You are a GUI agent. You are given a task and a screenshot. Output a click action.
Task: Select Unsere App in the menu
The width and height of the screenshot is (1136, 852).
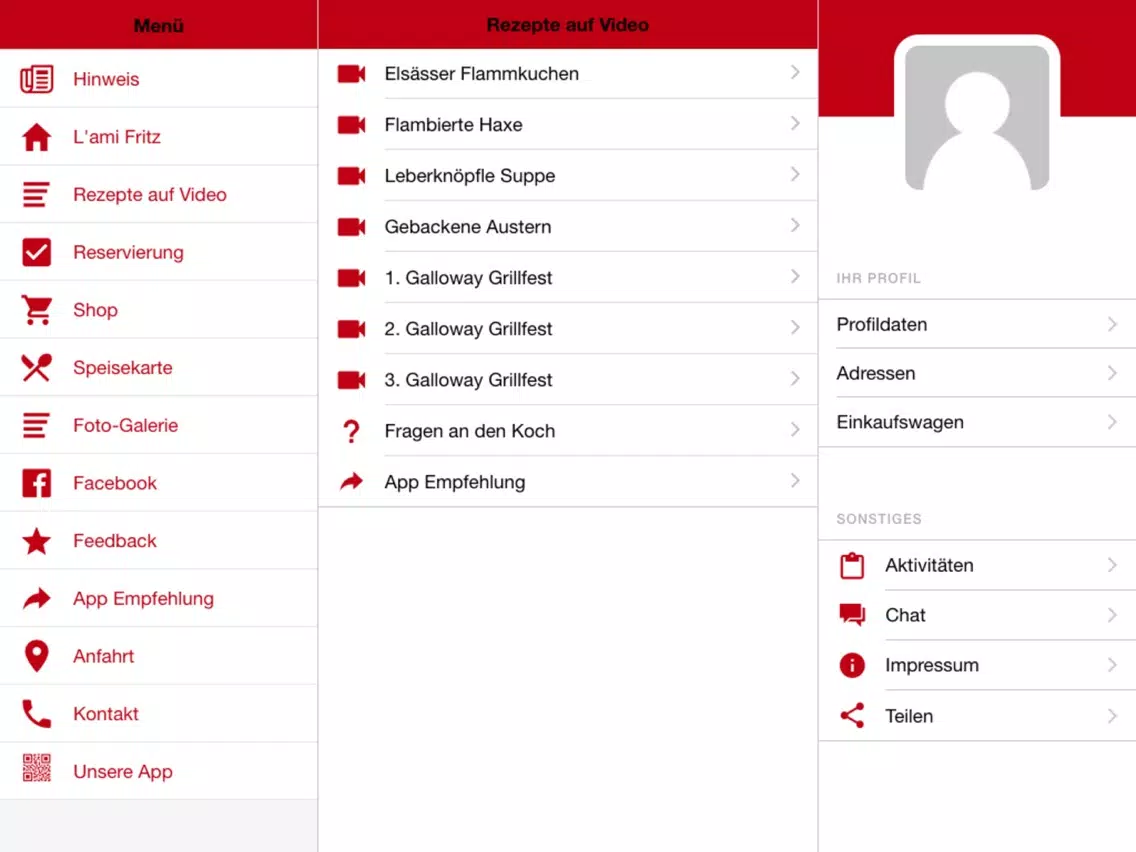(x=159, y=772)
